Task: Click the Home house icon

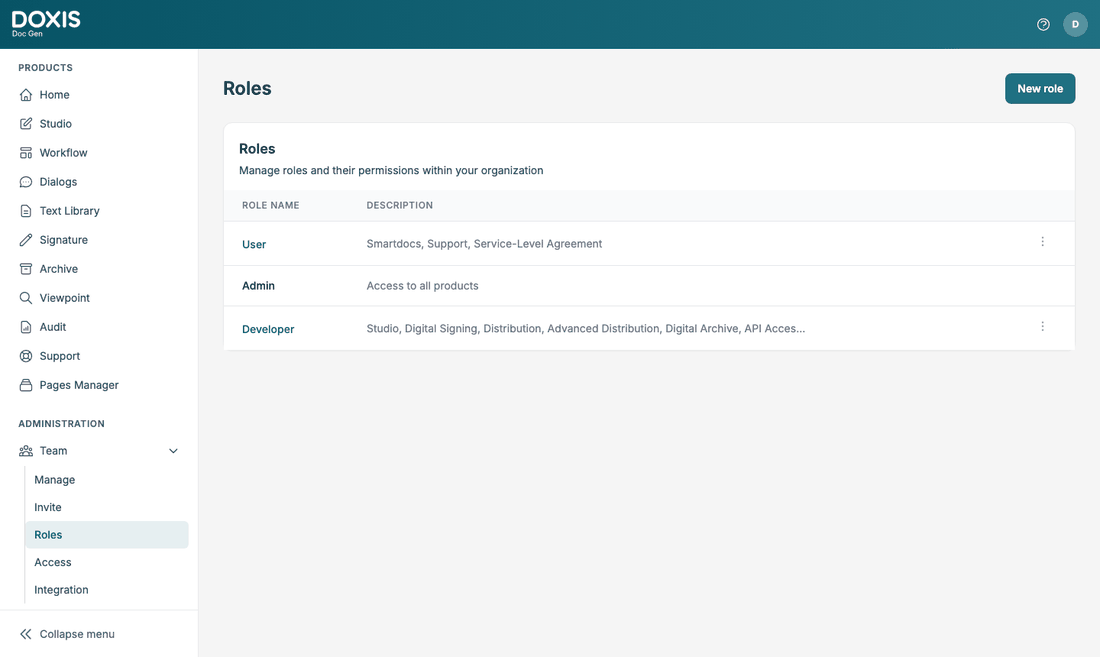Action: (26, 95)
